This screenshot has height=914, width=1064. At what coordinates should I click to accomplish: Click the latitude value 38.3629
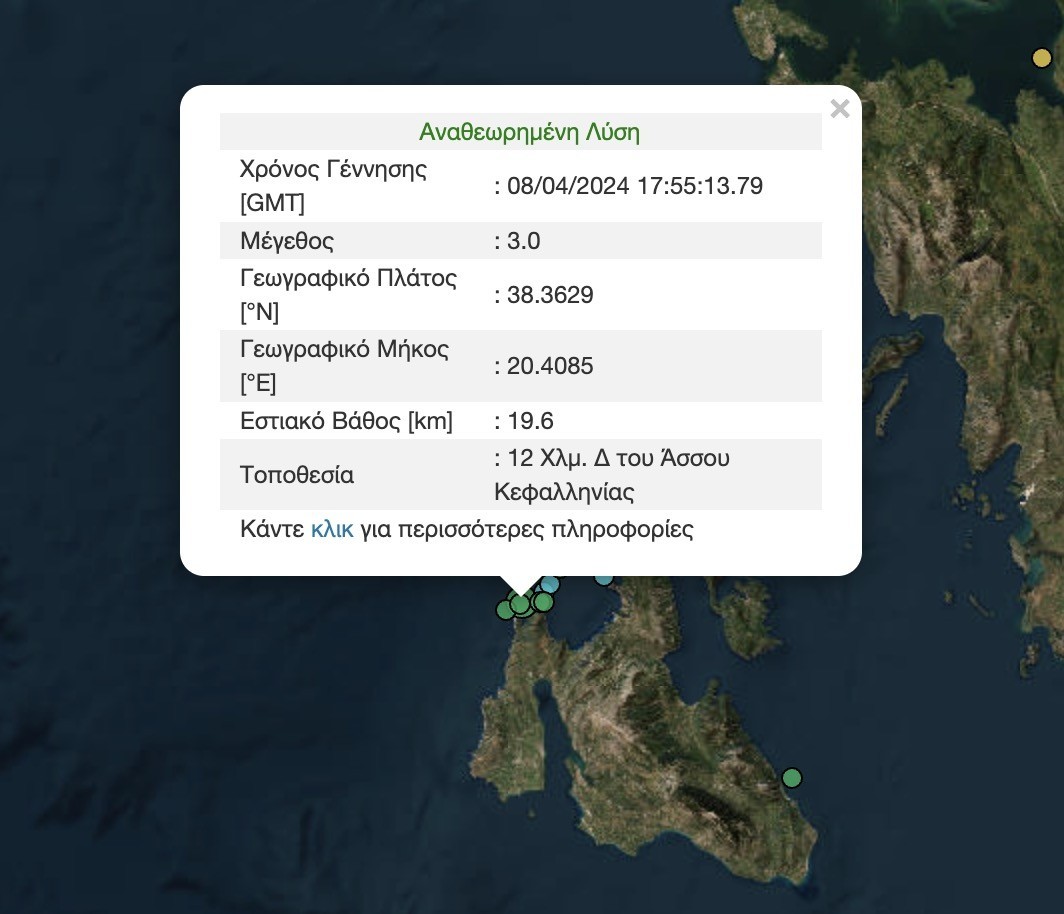click(550, 295)
